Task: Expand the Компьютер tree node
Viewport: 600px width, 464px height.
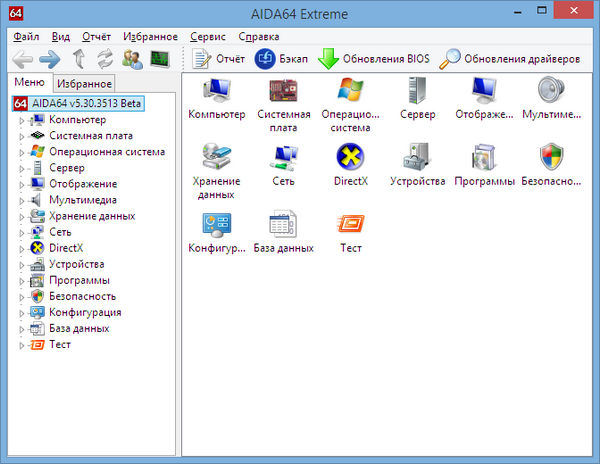Action: click(x=21, y=120)
